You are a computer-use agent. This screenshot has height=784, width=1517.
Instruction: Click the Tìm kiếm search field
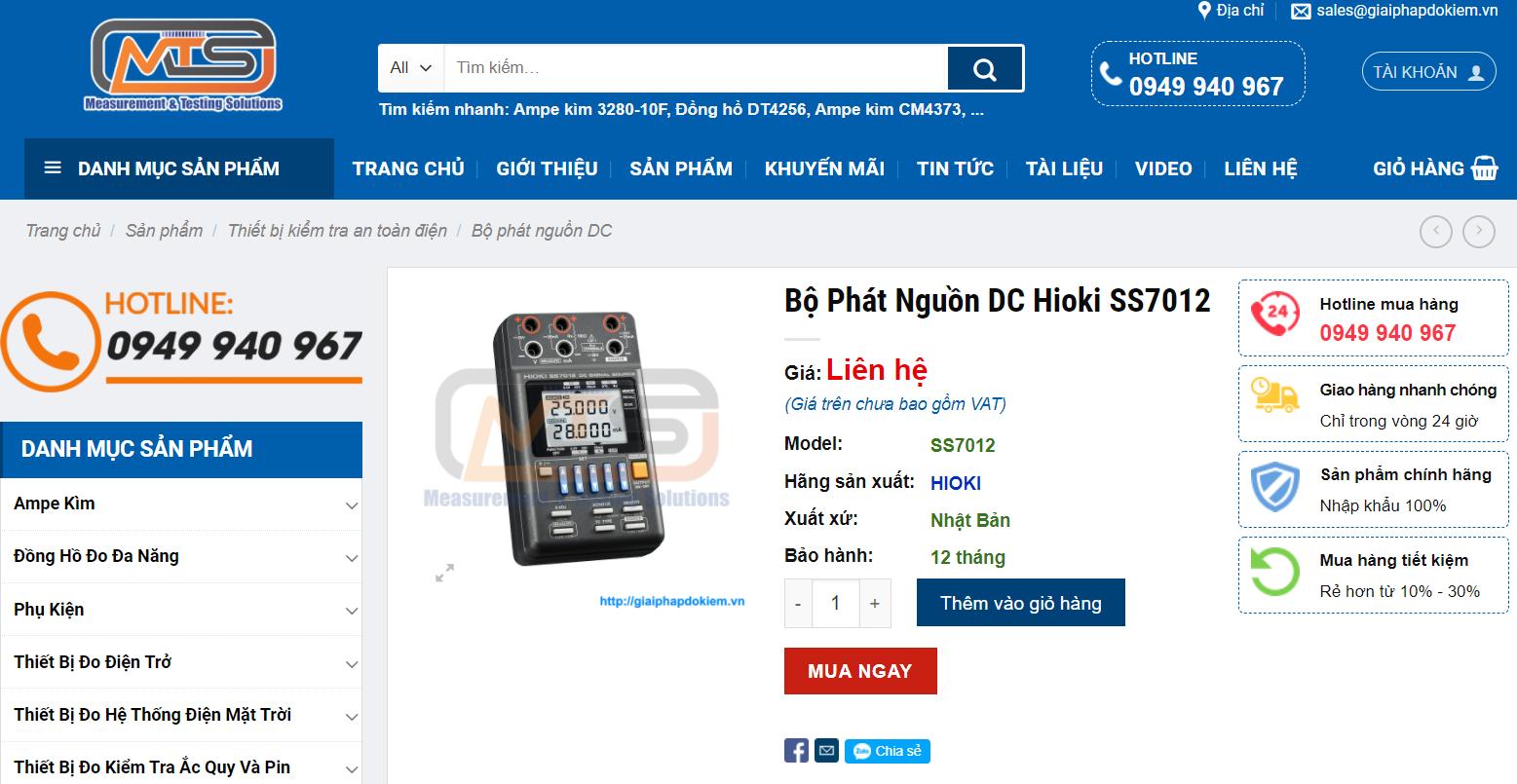click(x=696, y=68)
